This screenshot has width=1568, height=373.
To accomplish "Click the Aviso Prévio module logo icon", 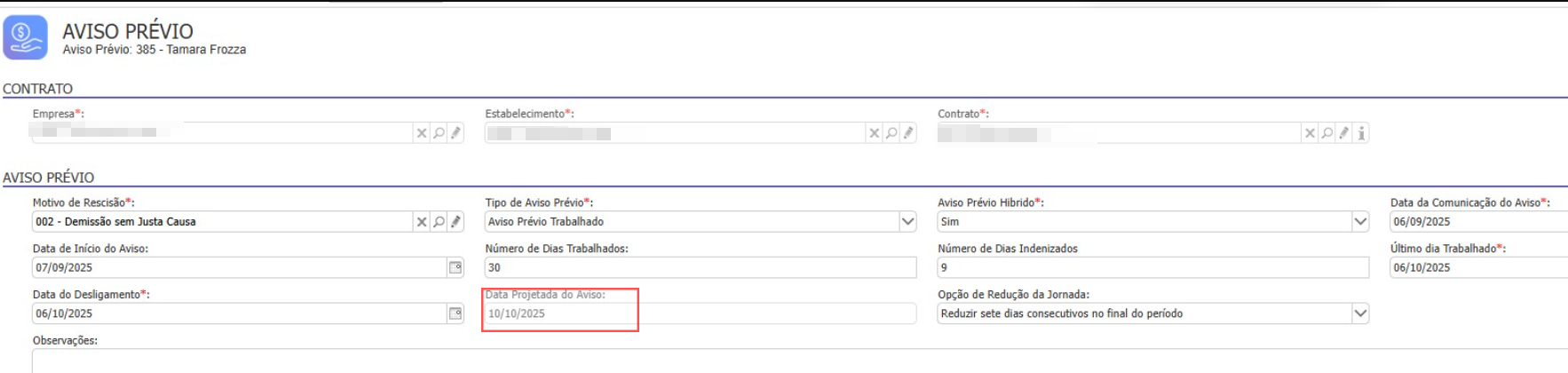I will click(26, 37).
